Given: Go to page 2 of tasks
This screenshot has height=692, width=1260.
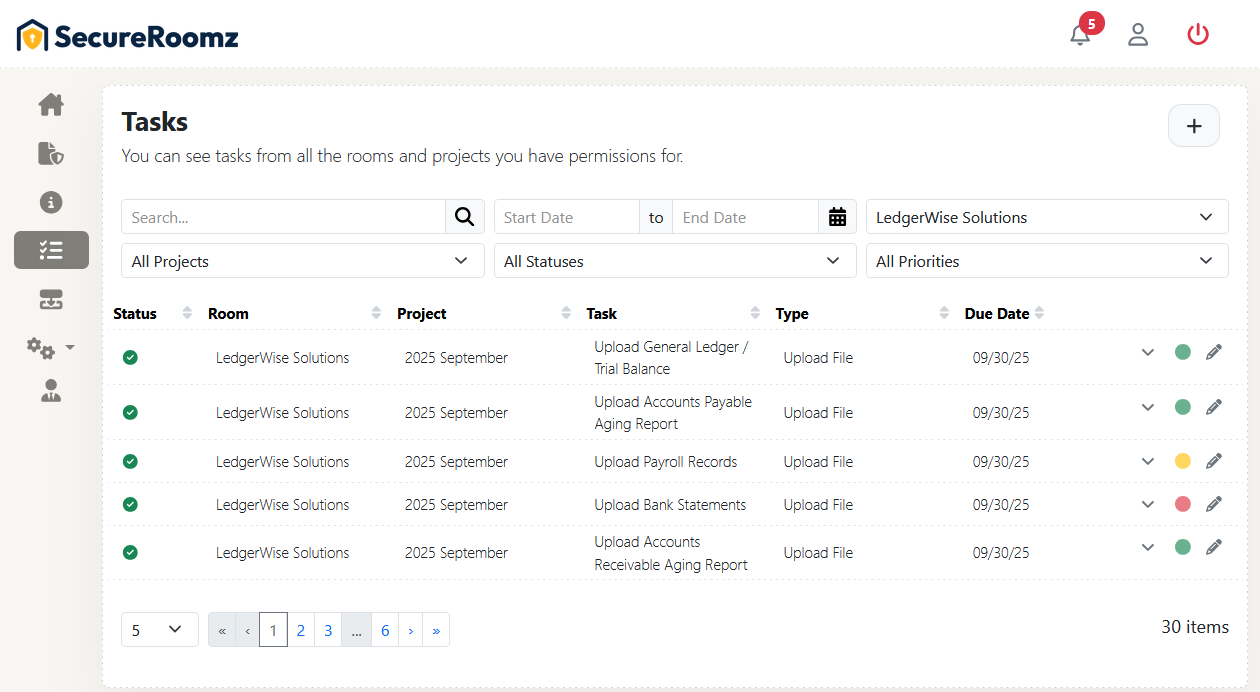Looking at the screenshot, I should point(300,630).
